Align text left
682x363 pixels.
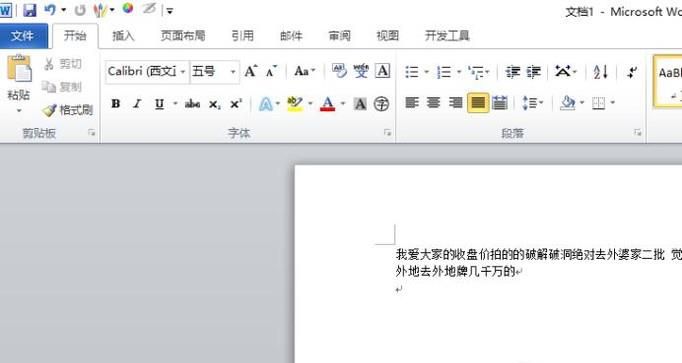(412, 103)
